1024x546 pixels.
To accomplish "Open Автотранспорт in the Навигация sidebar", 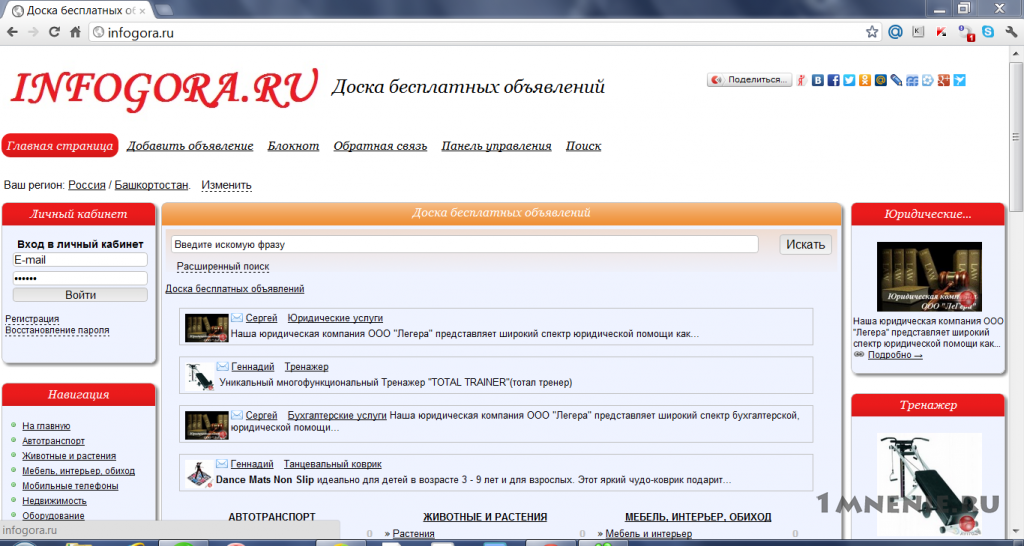I will coord(54,441).
